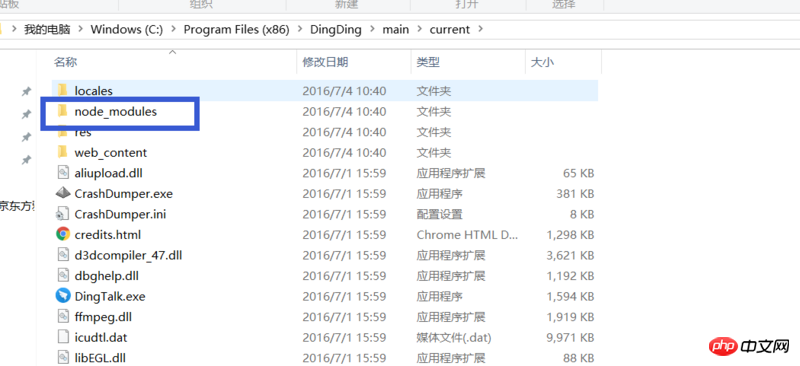Viewport: 800px width, 366px height.
Task: Click the icudtl.dat blank file icon
Action: pos(62,337)
